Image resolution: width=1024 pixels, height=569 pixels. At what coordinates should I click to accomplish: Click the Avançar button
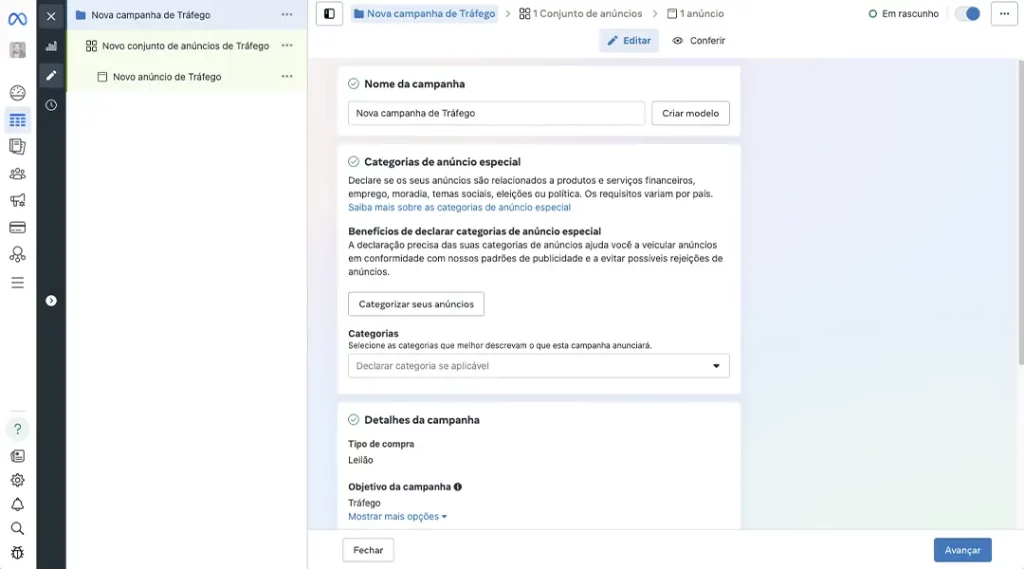click(962, 550)
